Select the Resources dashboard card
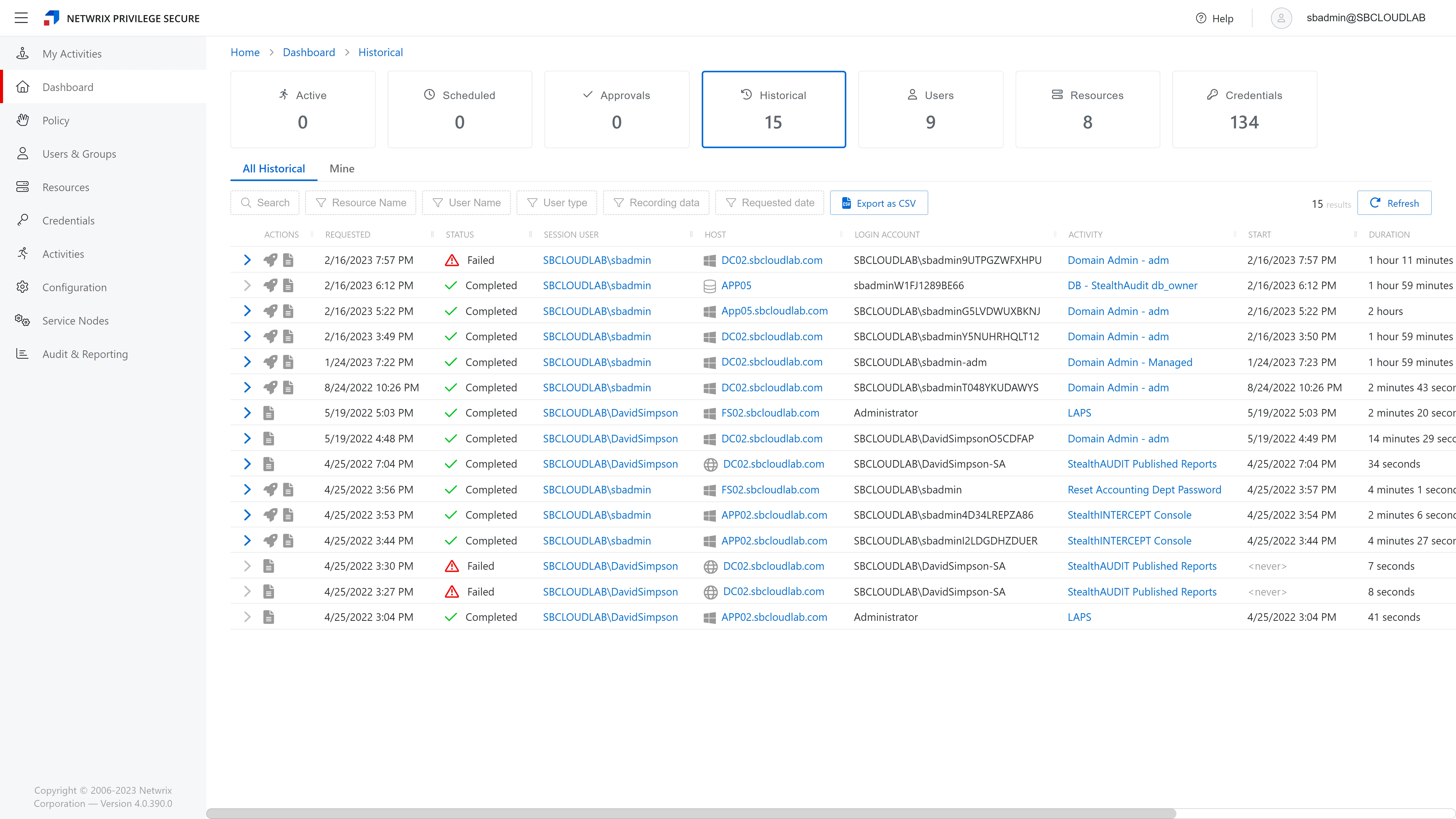 pos(1087,109)
